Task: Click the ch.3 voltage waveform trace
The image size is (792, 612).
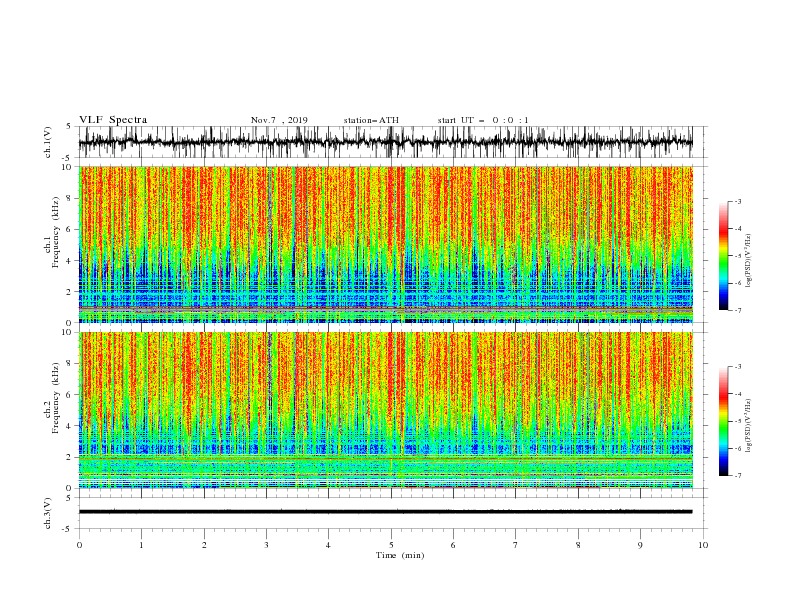Action: pyautogui.click(x=385, y=512)
